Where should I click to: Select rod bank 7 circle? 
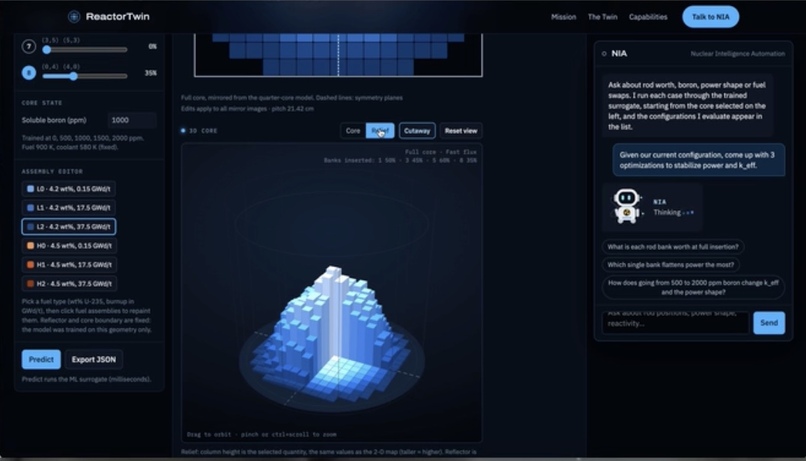[29, 46]
